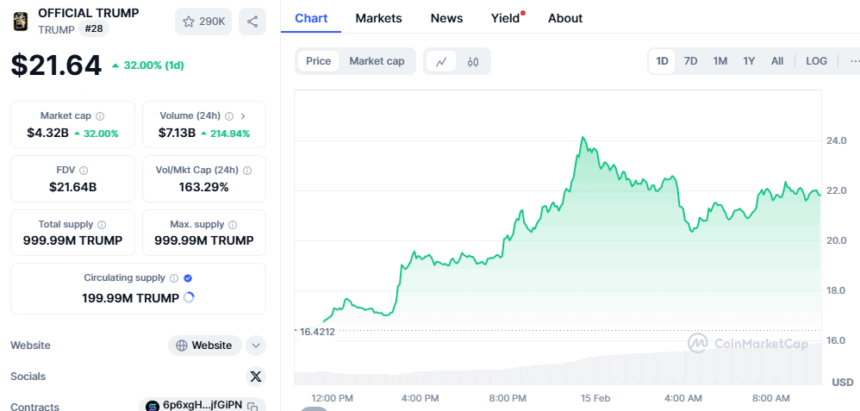Image resolution: width=860 pixels, height=411 pixels.
Task: Expand the website links dropdown chevron
Action: click(256, 346)
